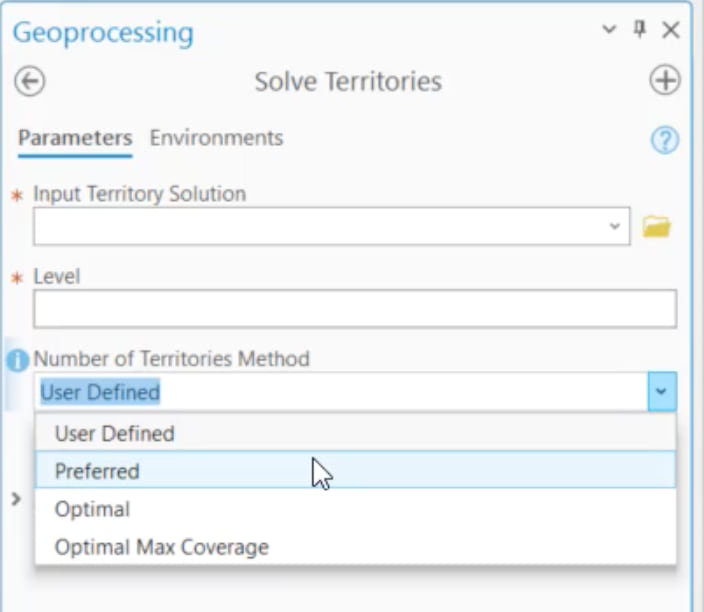The height and width of the screenshot is (612, 704).
Task: Collapse the Number of Territories Method dropdown
Action: click(x=662, y=392)
